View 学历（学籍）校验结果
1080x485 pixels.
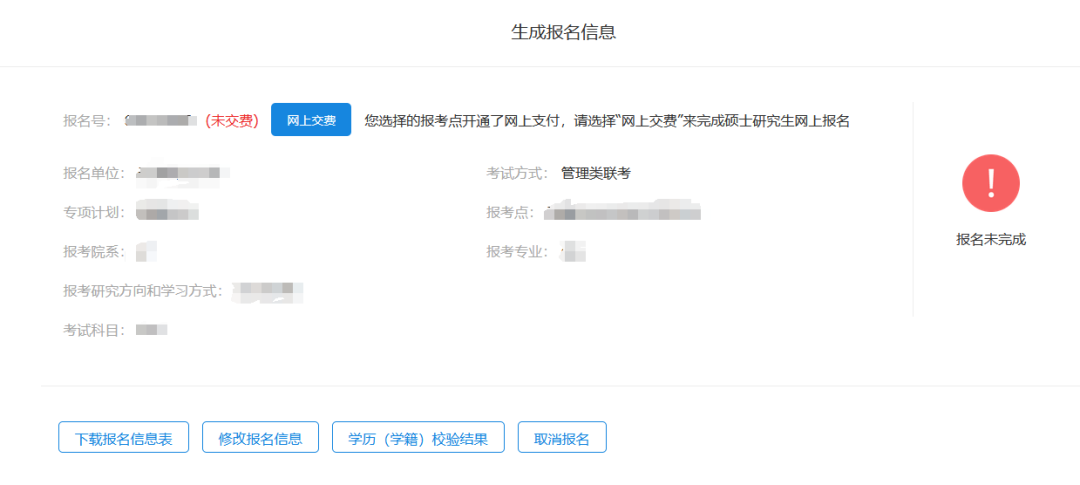click(418, 438)
